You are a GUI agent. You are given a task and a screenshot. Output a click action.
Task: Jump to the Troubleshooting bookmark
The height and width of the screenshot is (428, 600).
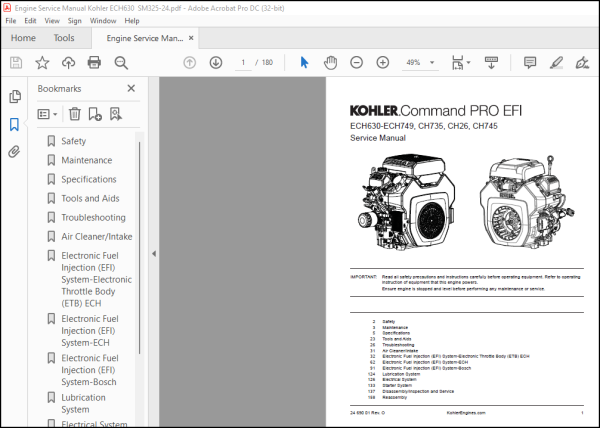click(x=93, y=217)
